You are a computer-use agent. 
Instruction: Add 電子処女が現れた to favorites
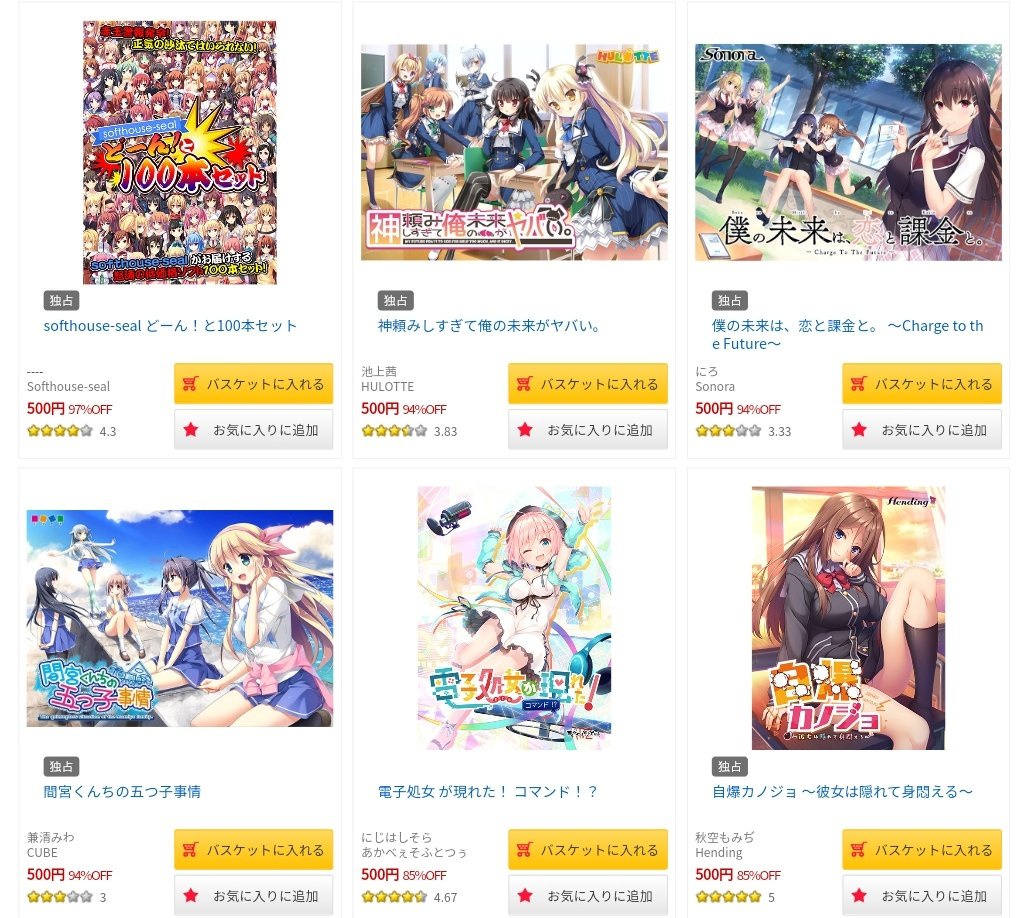tap(587, 896)
